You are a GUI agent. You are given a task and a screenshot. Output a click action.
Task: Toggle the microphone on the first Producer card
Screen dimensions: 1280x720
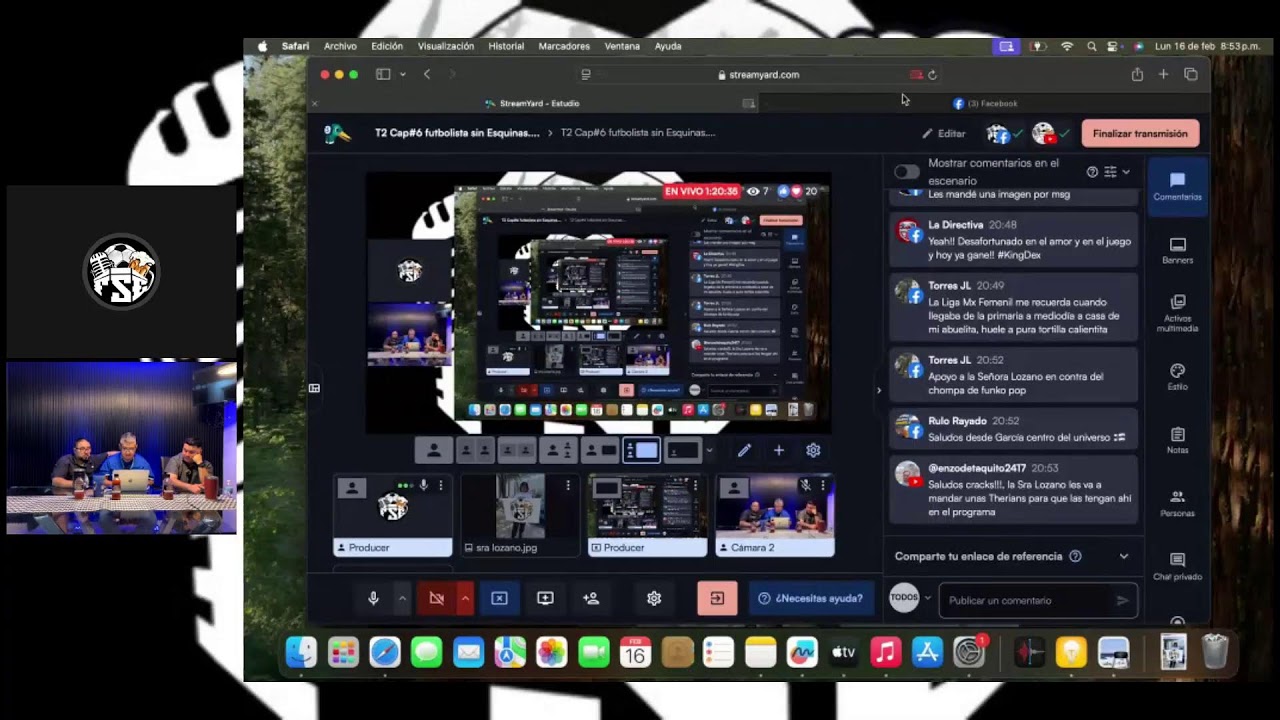coord(423,486)
